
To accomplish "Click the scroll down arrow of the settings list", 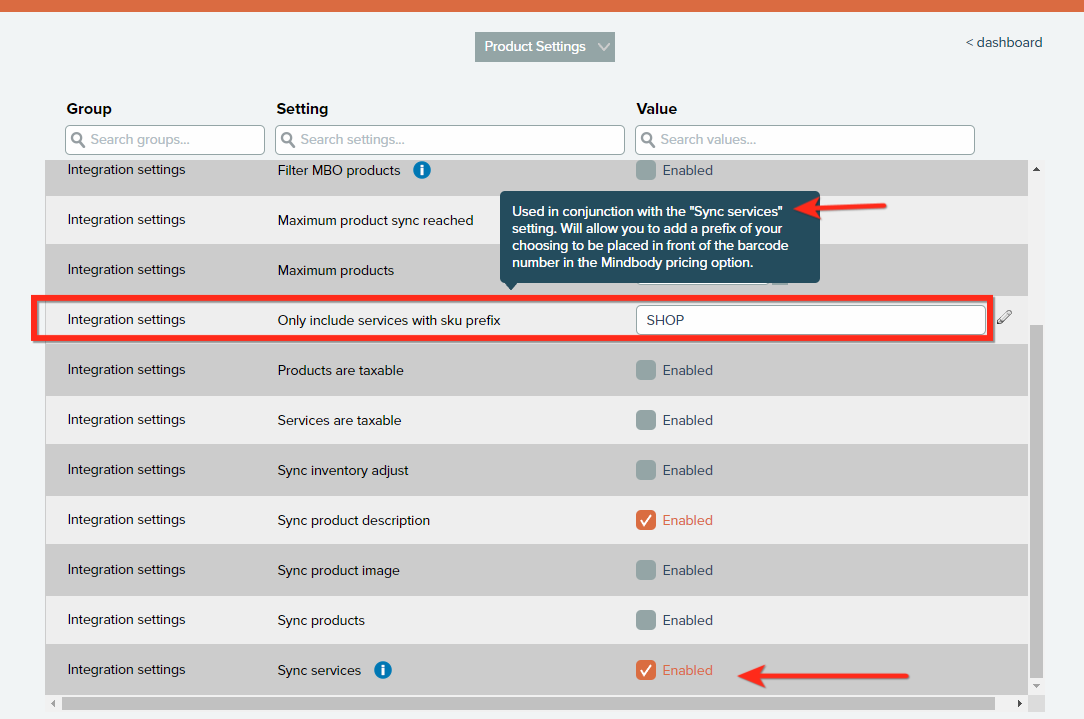I will 1036,685.
